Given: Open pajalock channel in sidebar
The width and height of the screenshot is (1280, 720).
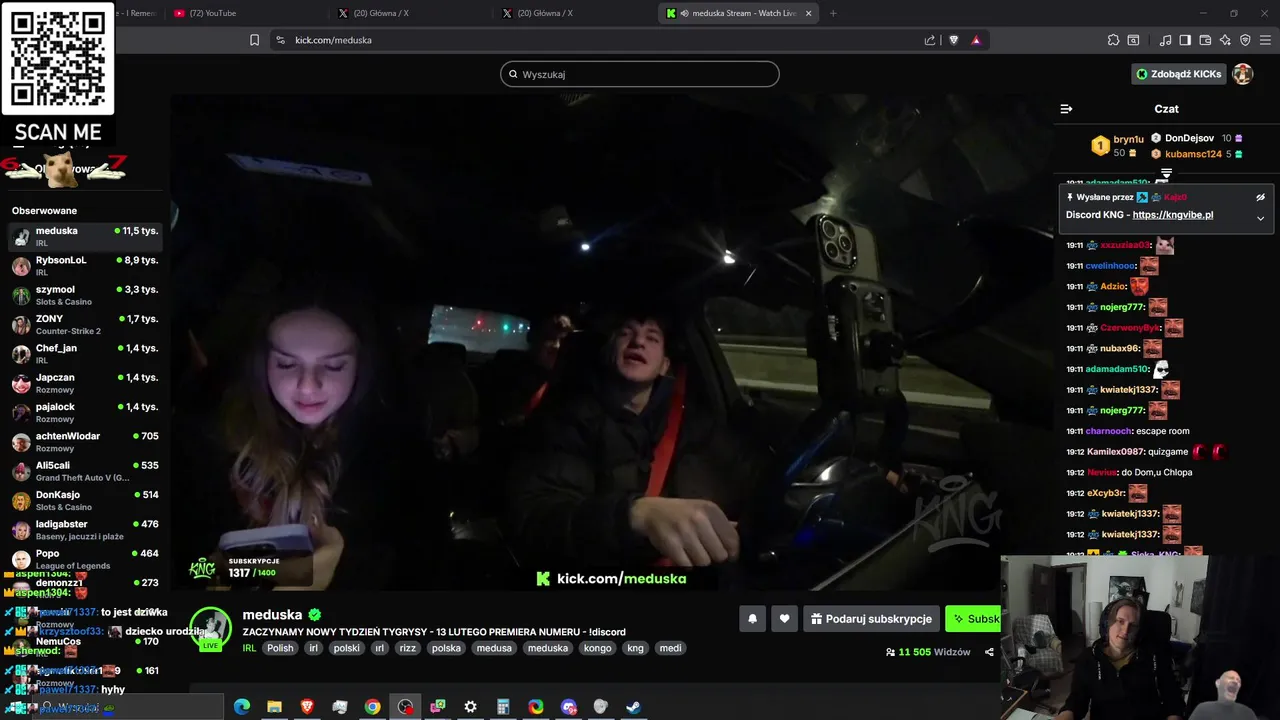Looking at the screenshot, I should click(85, 413).
